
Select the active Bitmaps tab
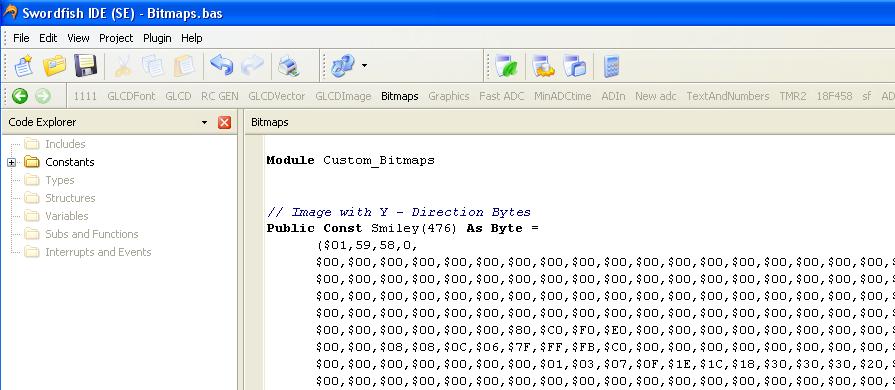point(400,97)
